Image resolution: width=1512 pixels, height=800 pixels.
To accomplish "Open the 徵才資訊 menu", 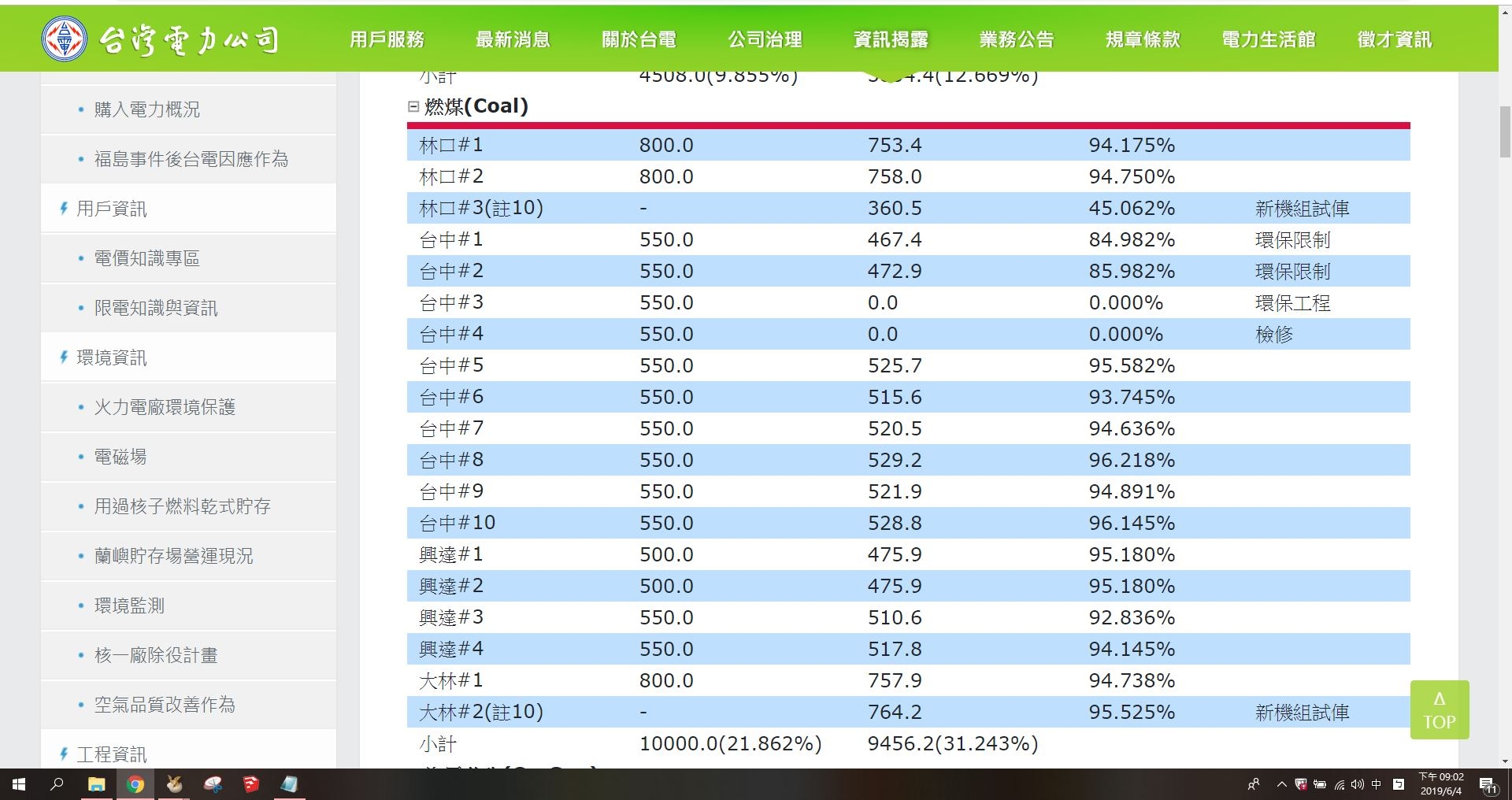I will (x=1395, y=39).
